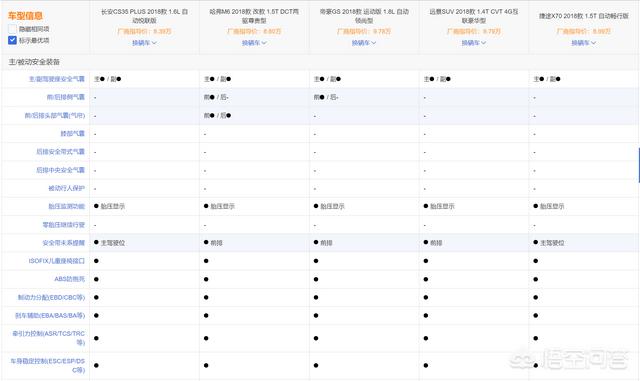Check the 隐藏相同项 checkbox
Screen dimensions: 640x381
click(12, 29)
